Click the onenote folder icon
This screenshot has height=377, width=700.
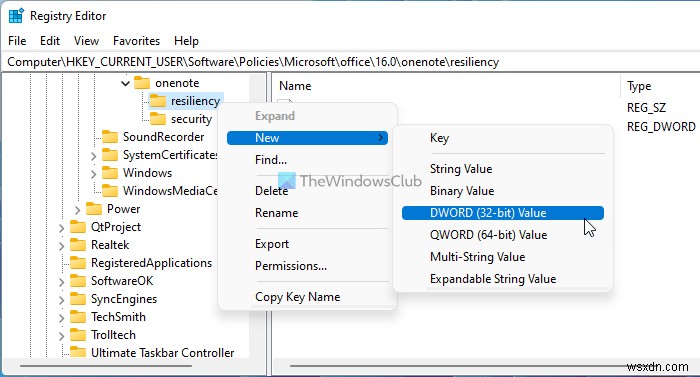coord(142,83)
